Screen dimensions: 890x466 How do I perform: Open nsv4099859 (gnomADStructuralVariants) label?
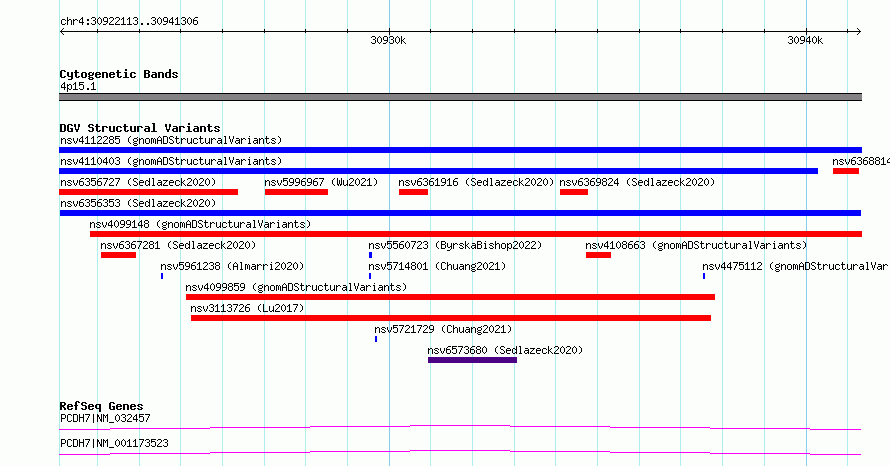[296, 287]
